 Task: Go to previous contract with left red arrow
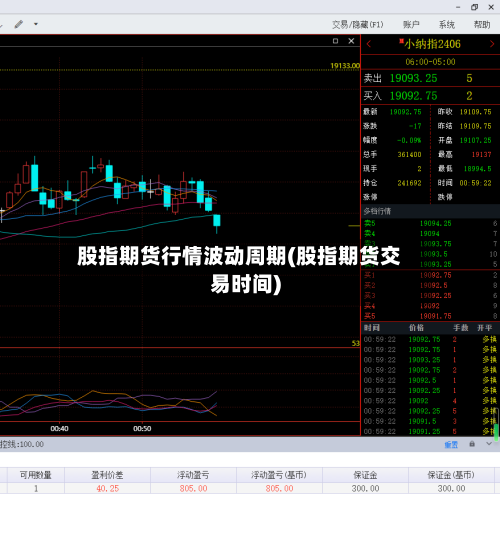click(x=369, y=44)
